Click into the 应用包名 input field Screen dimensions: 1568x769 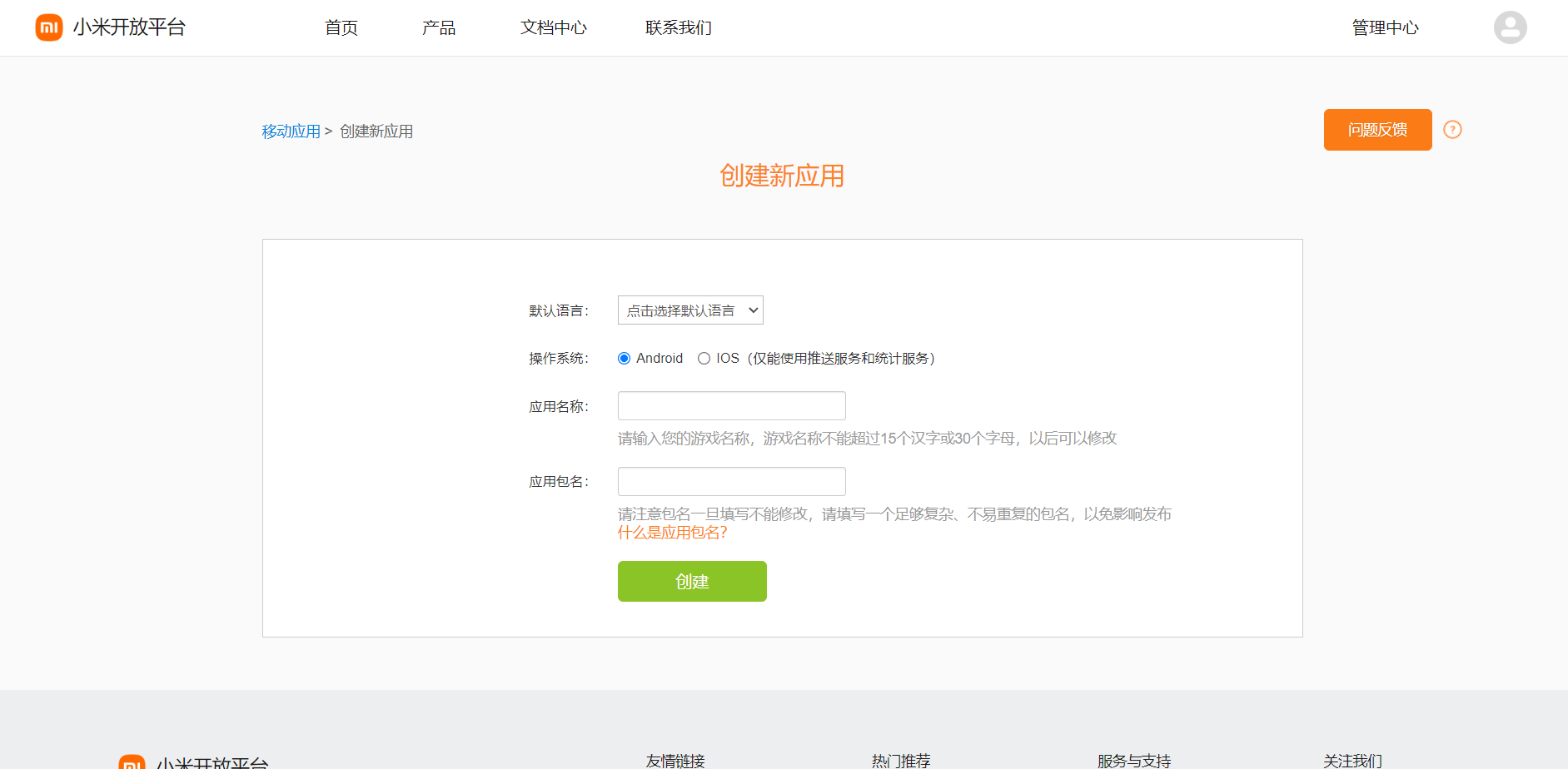[731, 482]
